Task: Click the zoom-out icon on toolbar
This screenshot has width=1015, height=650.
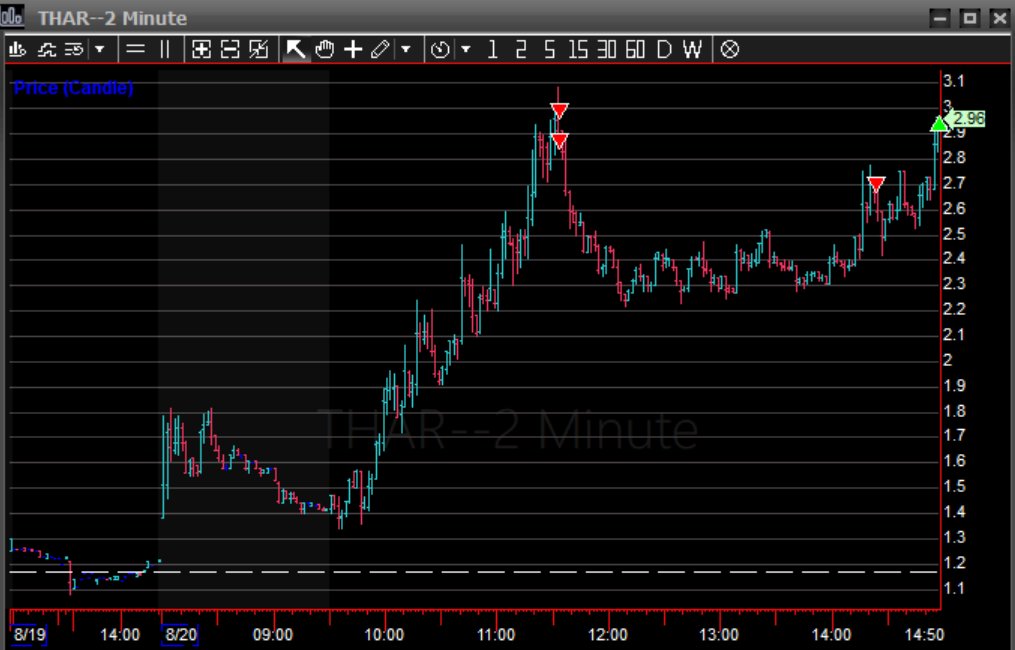Action: coord(231,48)
